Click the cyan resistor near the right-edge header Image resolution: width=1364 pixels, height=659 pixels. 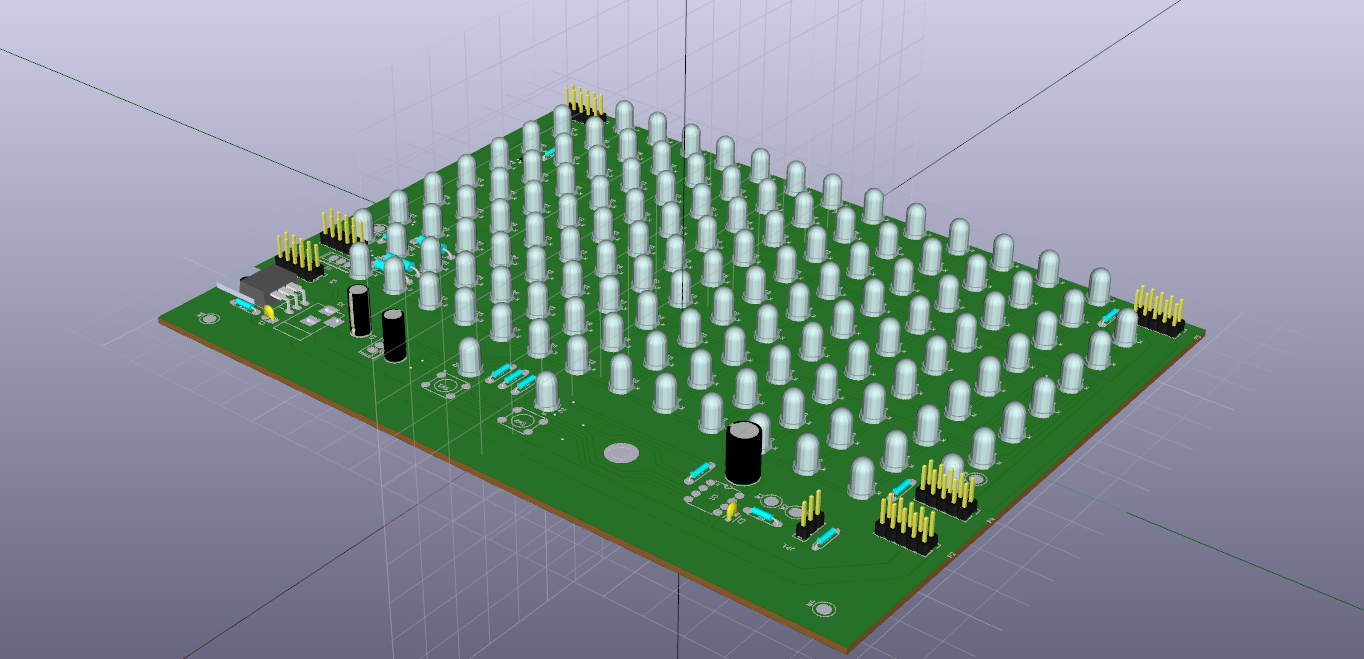(x=1109, y=317)
